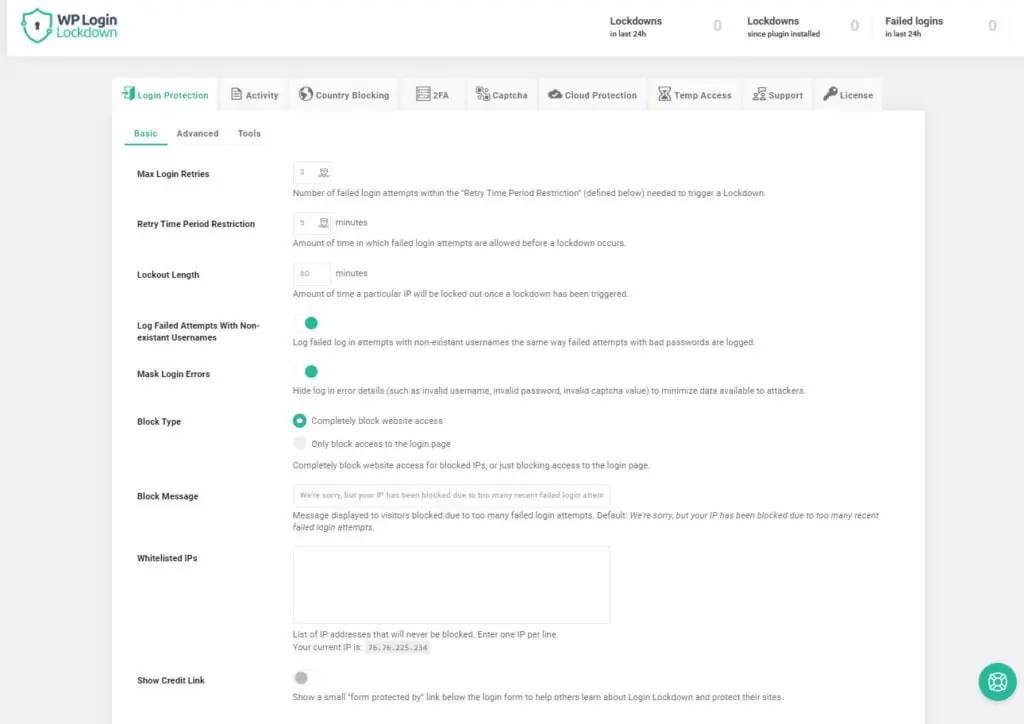Click the Activity tab document icon
Screen dimensions: 1024x724
(237, 94)
